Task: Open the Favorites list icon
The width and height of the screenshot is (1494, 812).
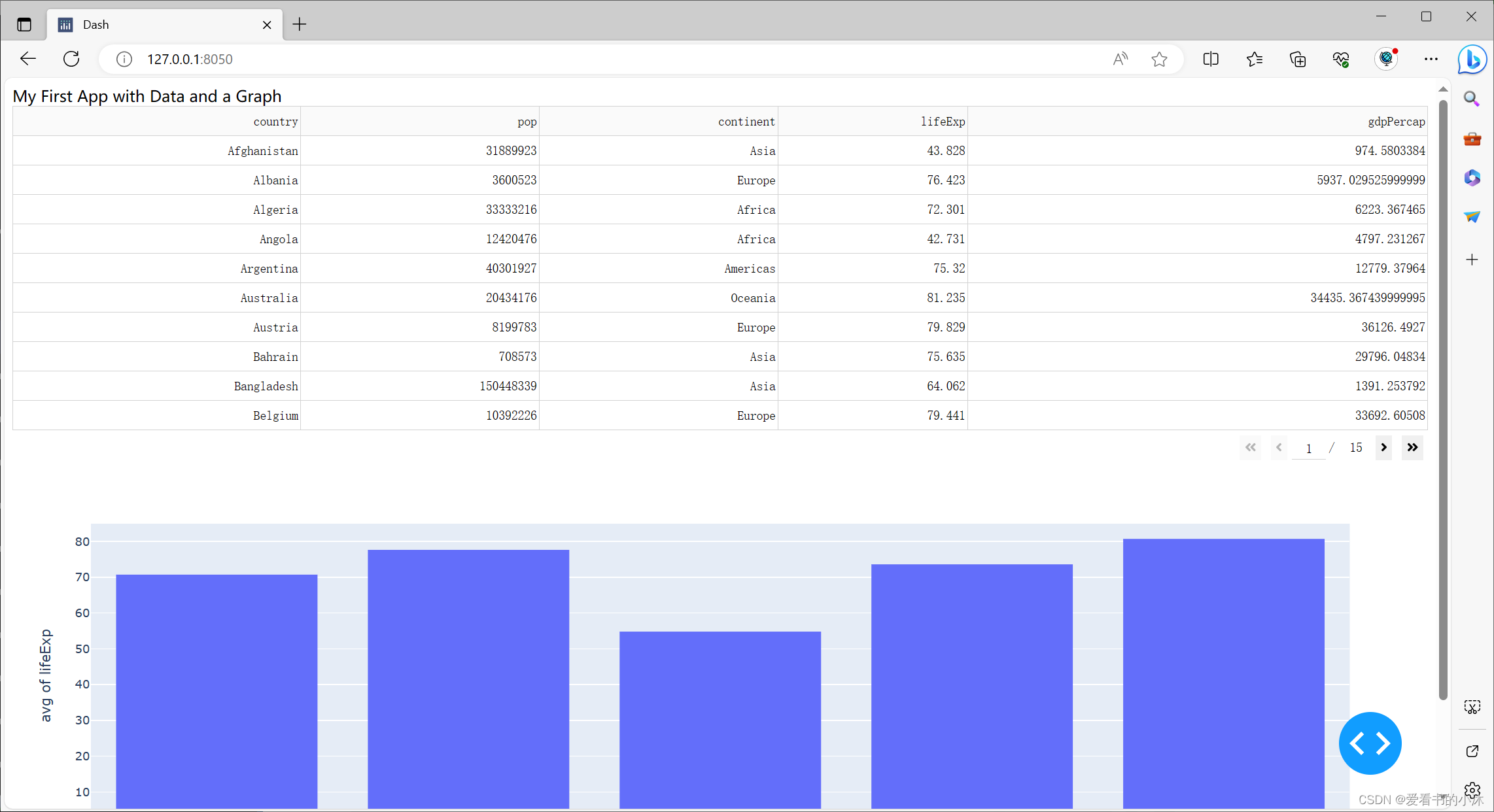Action: [x=1254, y=59]
